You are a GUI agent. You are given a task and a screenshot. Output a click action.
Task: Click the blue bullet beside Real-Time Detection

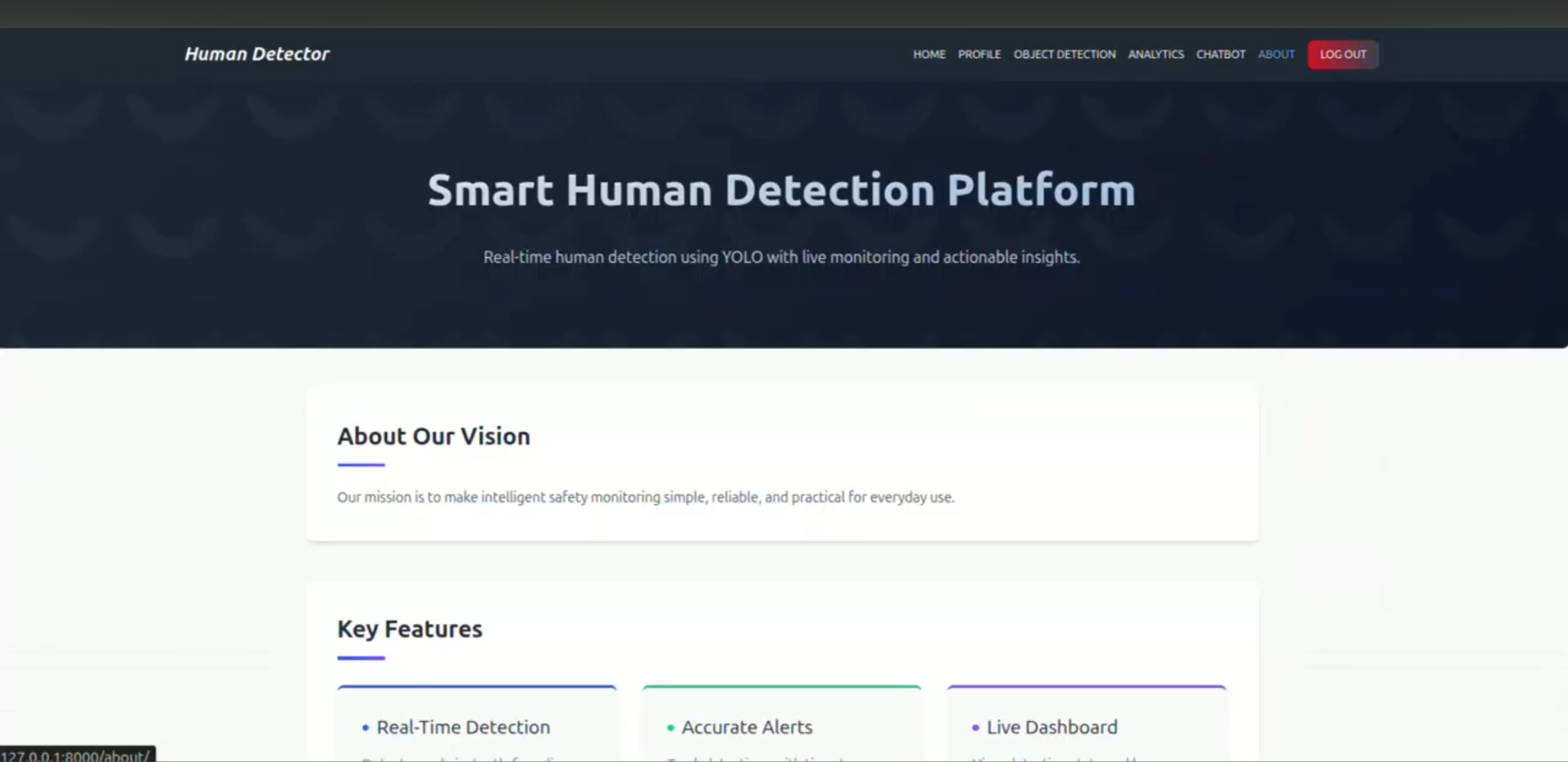[x=365, y=727]
